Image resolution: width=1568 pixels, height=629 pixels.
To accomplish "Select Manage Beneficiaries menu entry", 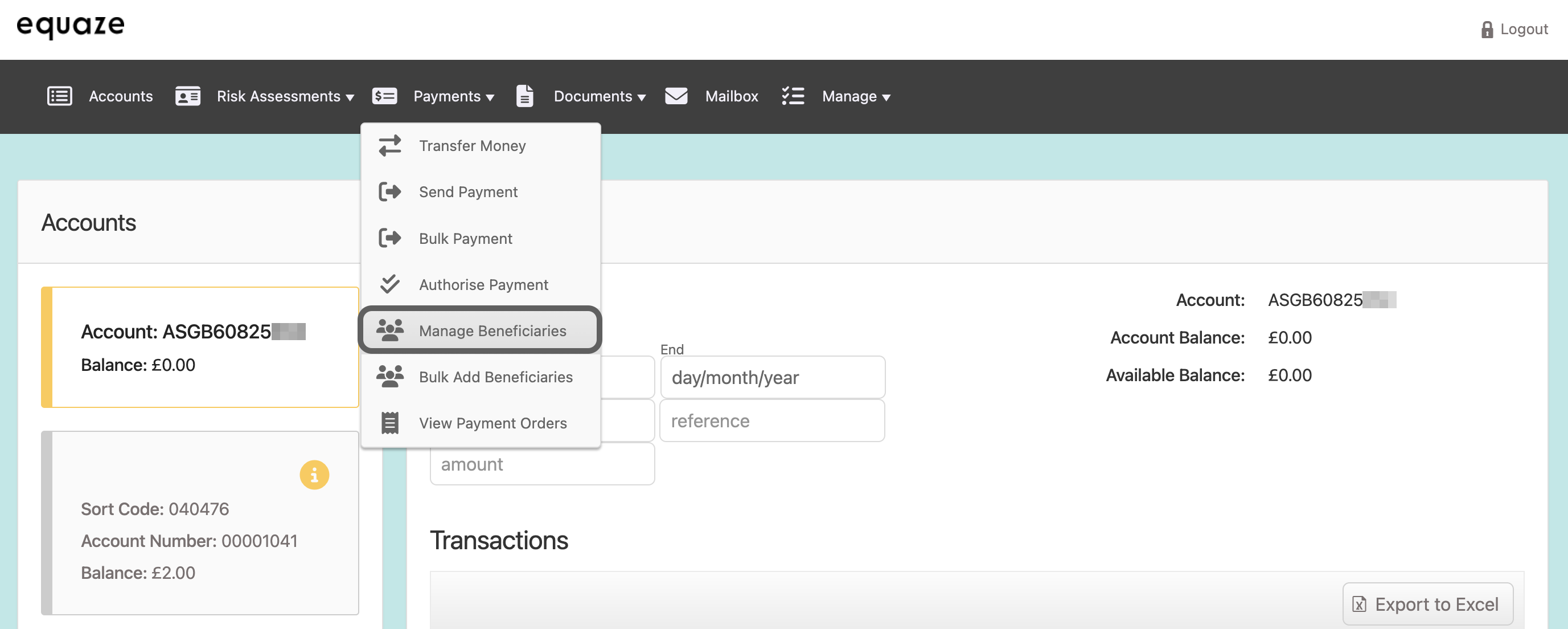I will 492,330.
